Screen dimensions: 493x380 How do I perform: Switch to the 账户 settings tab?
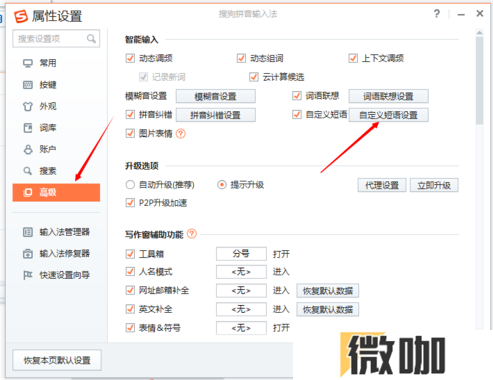(x=56, y=149)
